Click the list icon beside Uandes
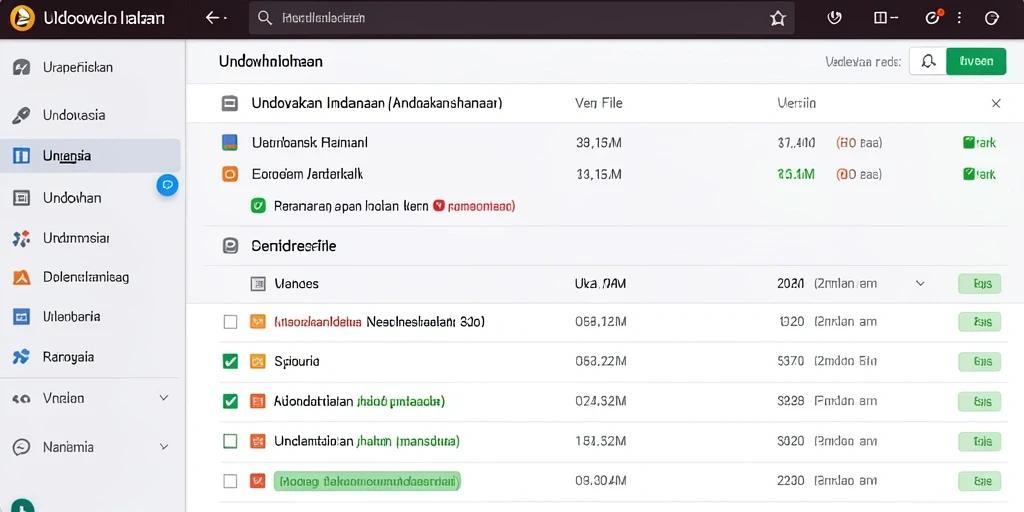1024x512 pixels. (x=259, y=284)
